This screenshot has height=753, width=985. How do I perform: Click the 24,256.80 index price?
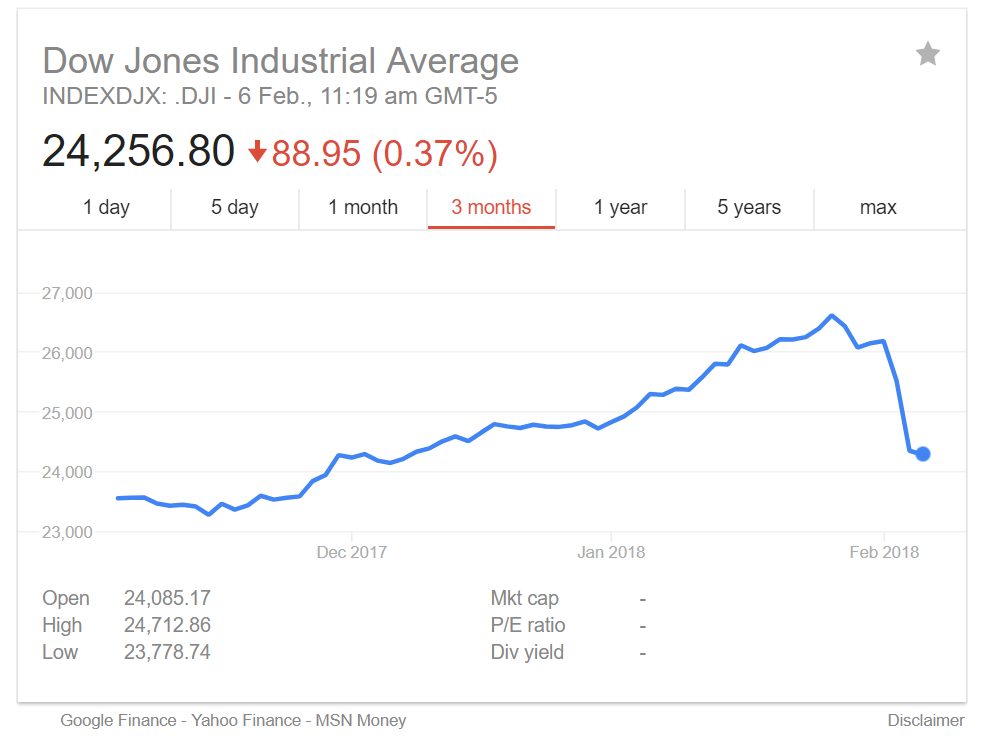click(x=138, y=151)
